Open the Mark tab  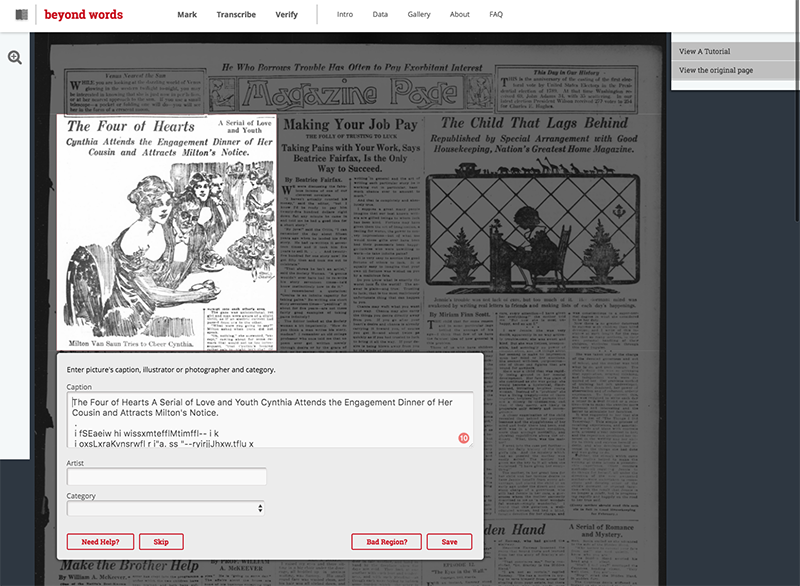coord(187,15)
